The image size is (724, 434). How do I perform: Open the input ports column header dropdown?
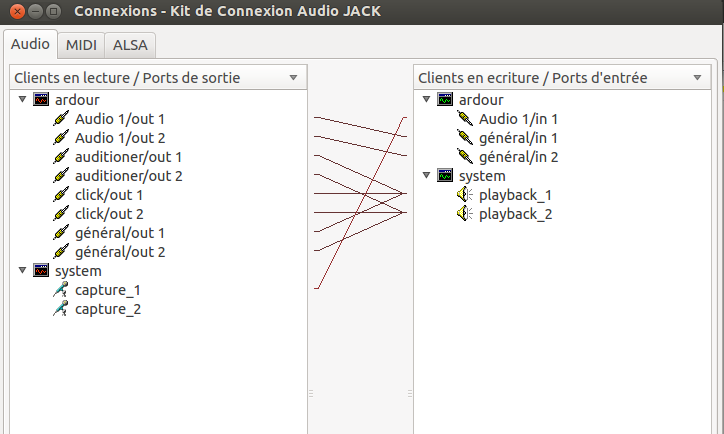(698, 77)
